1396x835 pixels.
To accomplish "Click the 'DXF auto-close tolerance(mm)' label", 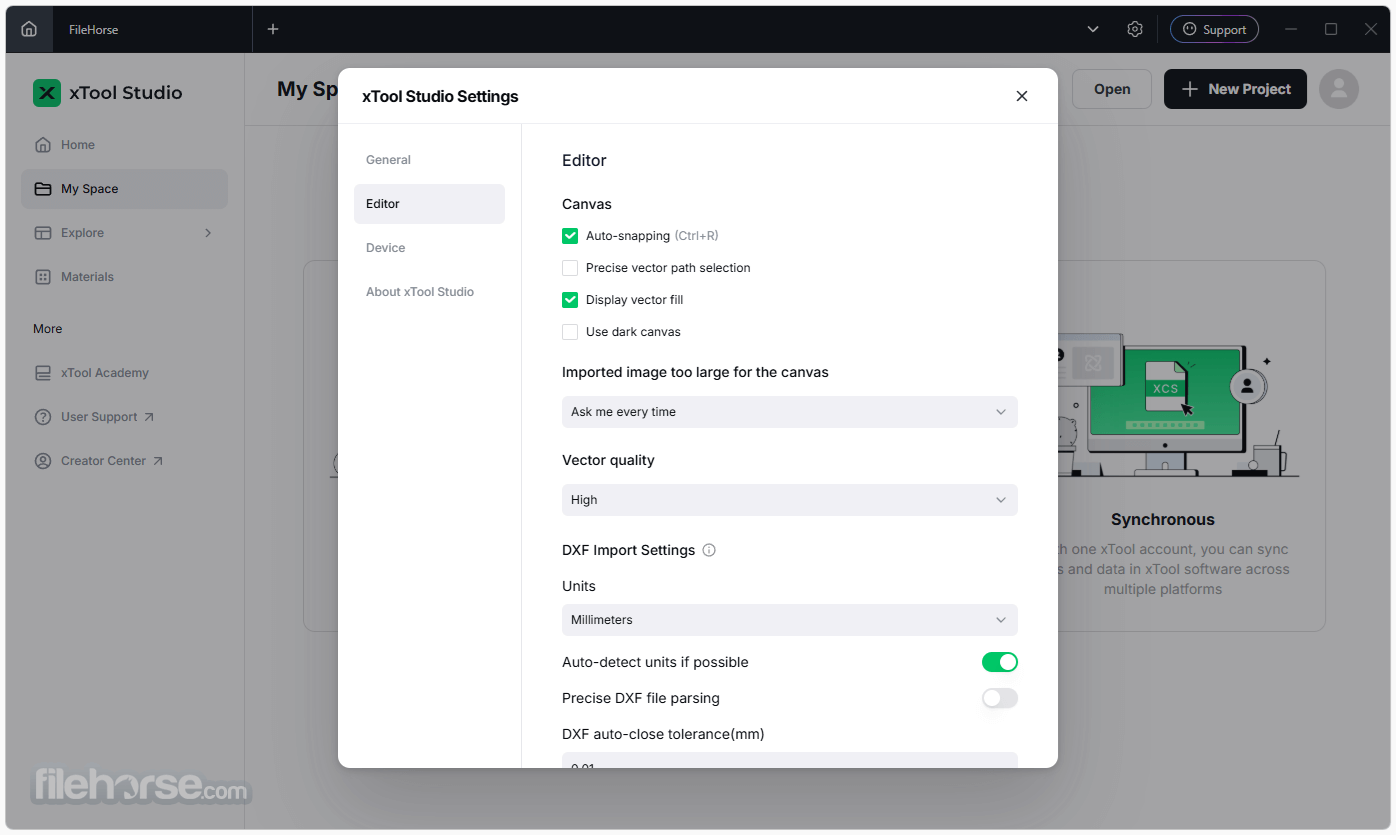I will tap(663, 734).
